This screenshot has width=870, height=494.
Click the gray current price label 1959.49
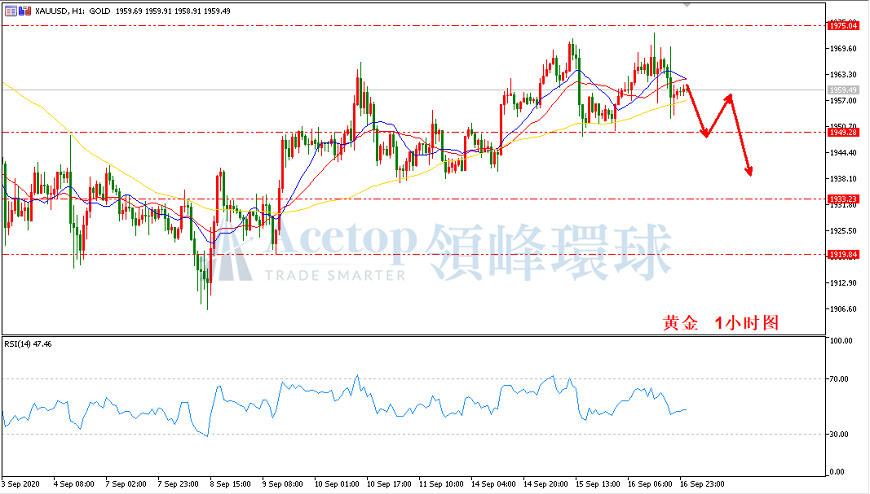(842, 90)
